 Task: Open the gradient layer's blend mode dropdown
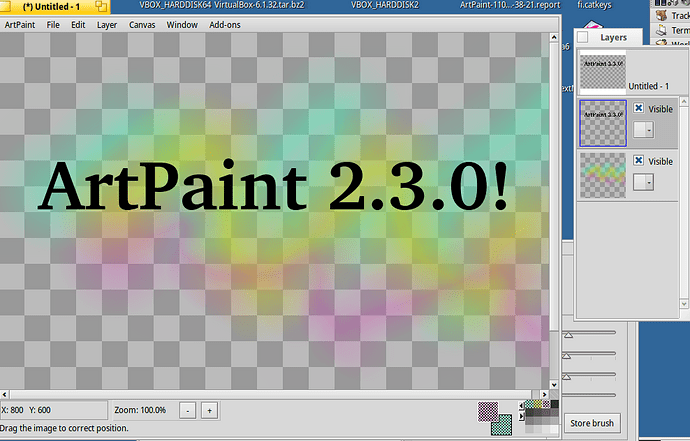pyautogui.click(x=643, y=182)
